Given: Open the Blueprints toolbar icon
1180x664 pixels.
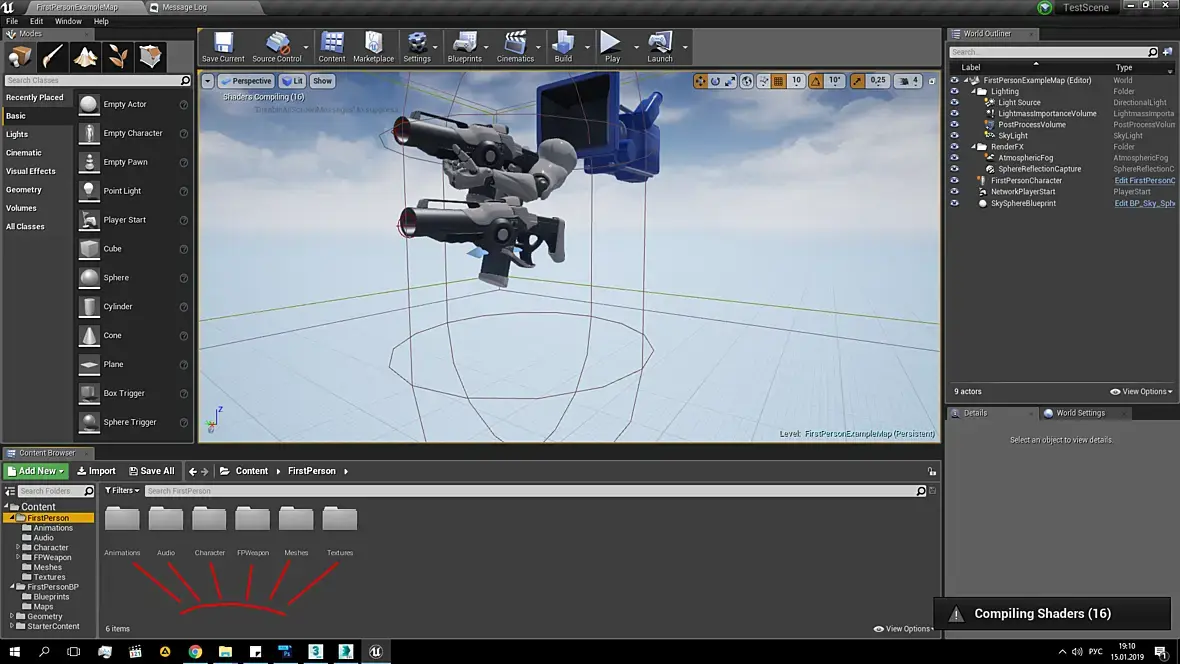Looking at the screenshot, I should click(464, 46).
